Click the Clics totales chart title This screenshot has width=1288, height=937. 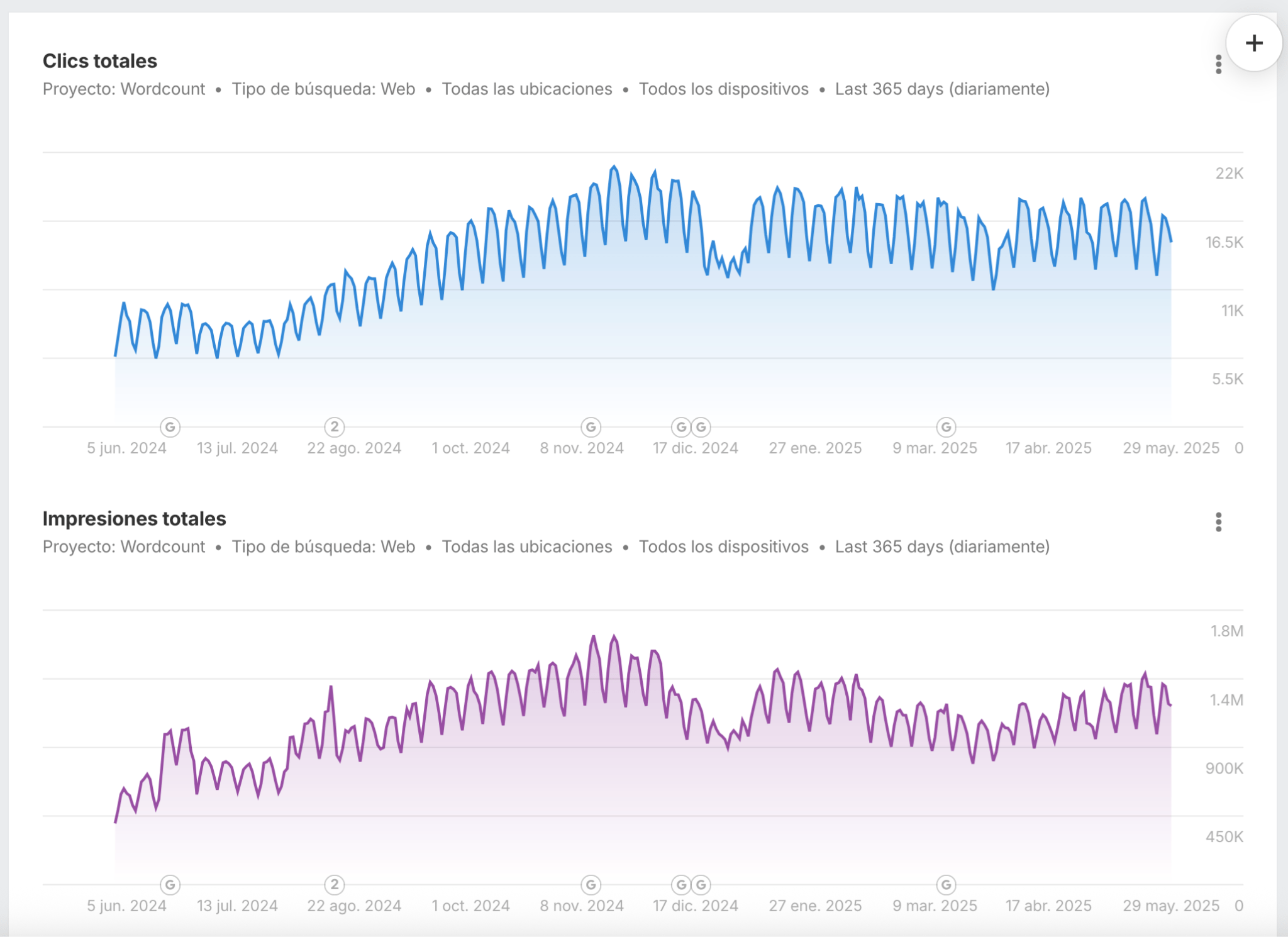(100, 61)
